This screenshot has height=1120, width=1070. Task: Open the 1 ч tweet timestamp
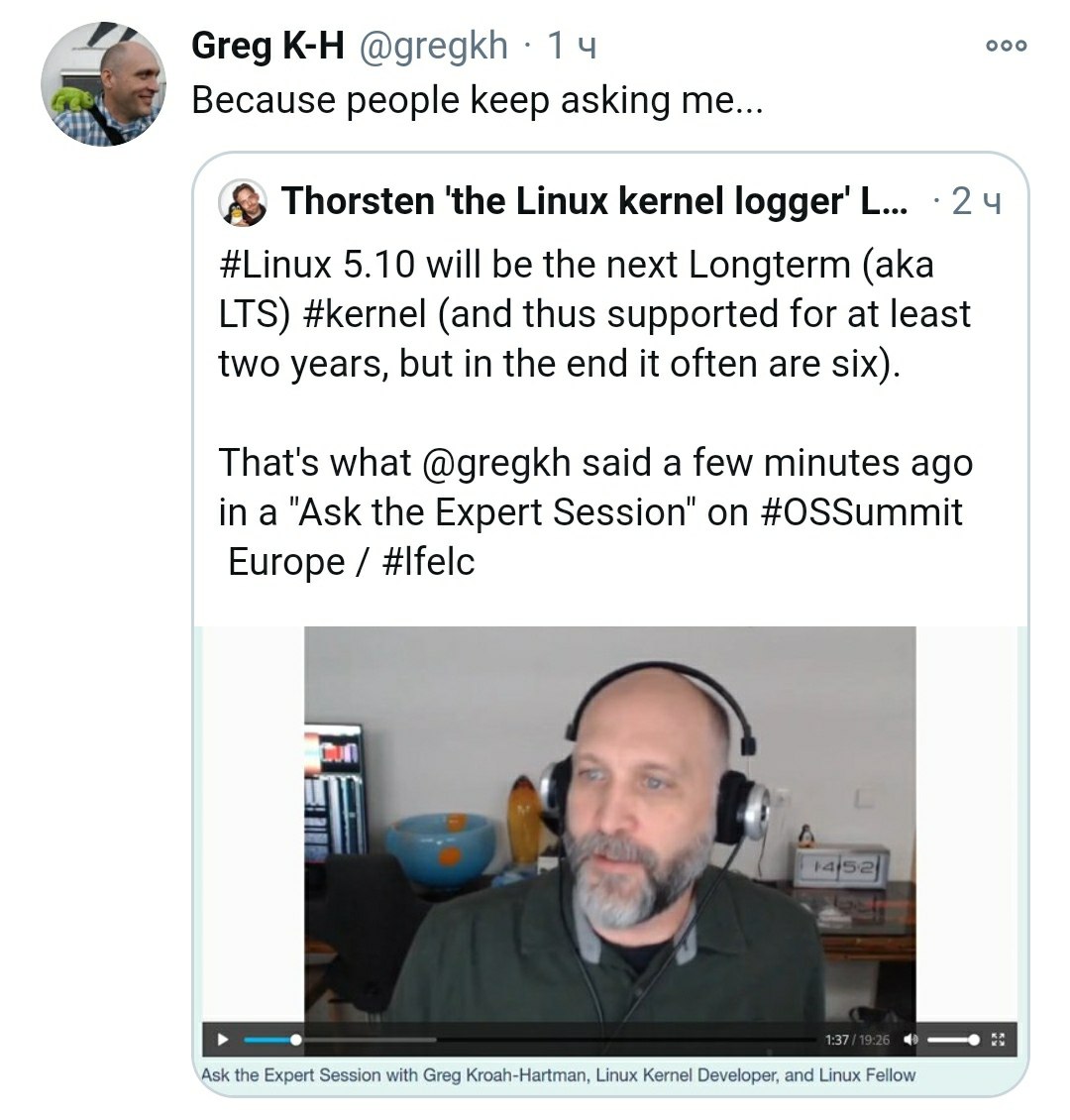click(572, 48)
